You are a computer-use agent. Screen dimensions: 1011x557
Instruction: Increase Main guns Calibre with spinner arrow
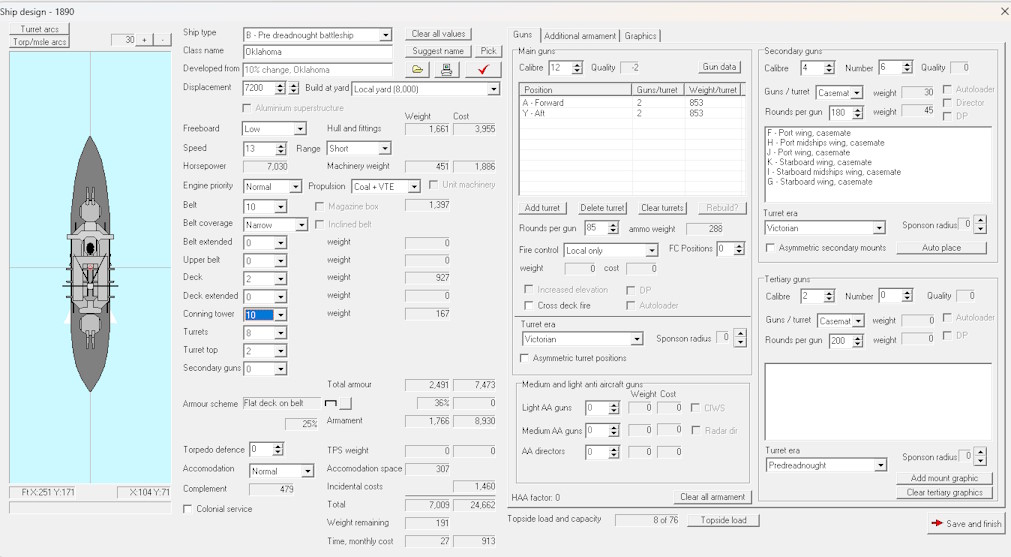click(x=577, y=64)
